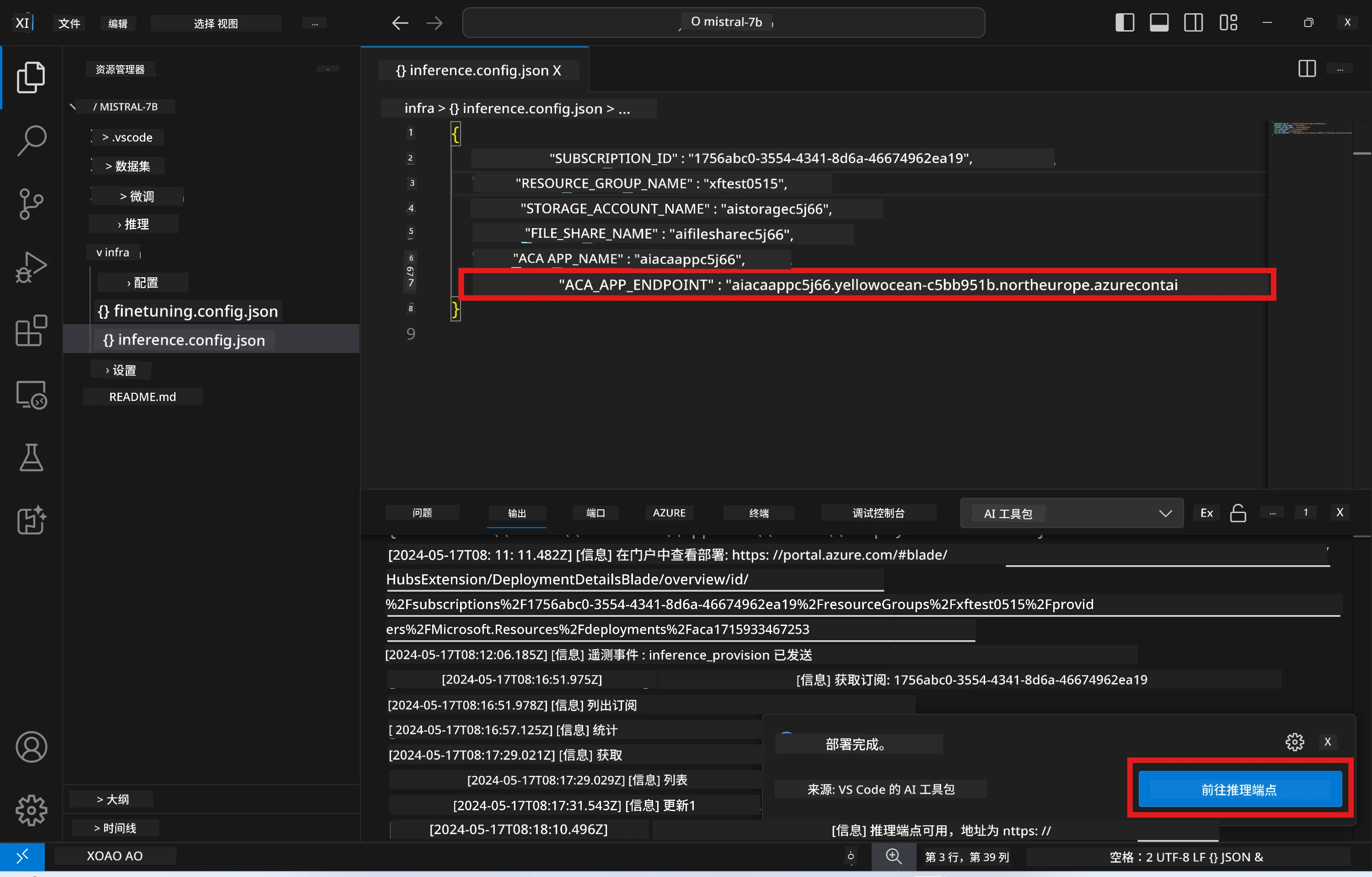Image resolution: width=1372 pixels, height=877 pixels.
Task: Close the inference.config.json tab
Action: pyautogui.click(x=557, y=70)
